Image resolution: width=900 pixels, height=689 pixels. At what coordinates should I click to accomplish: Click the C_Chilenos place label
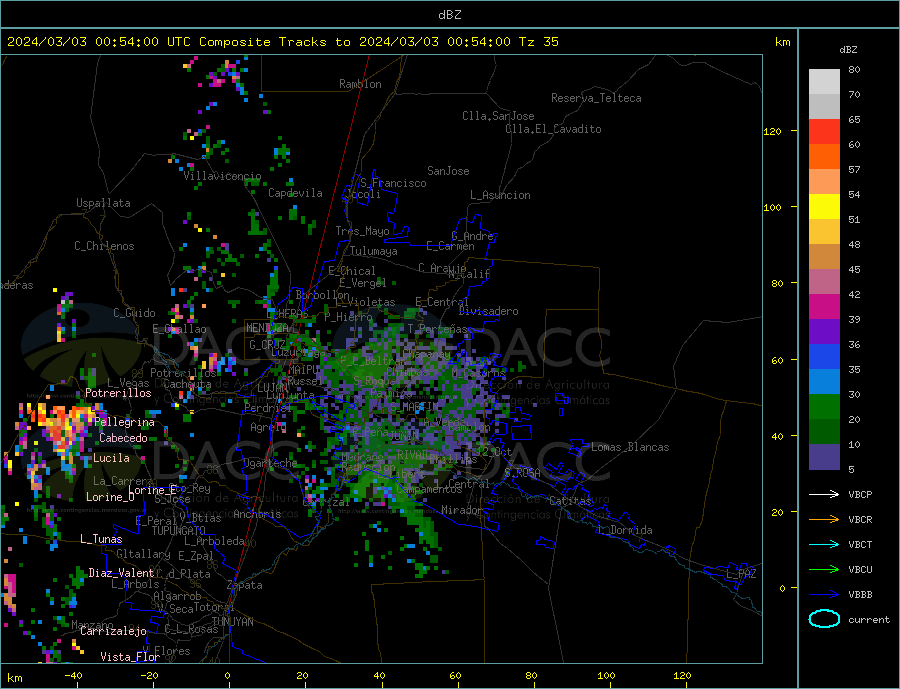(104, 246)
